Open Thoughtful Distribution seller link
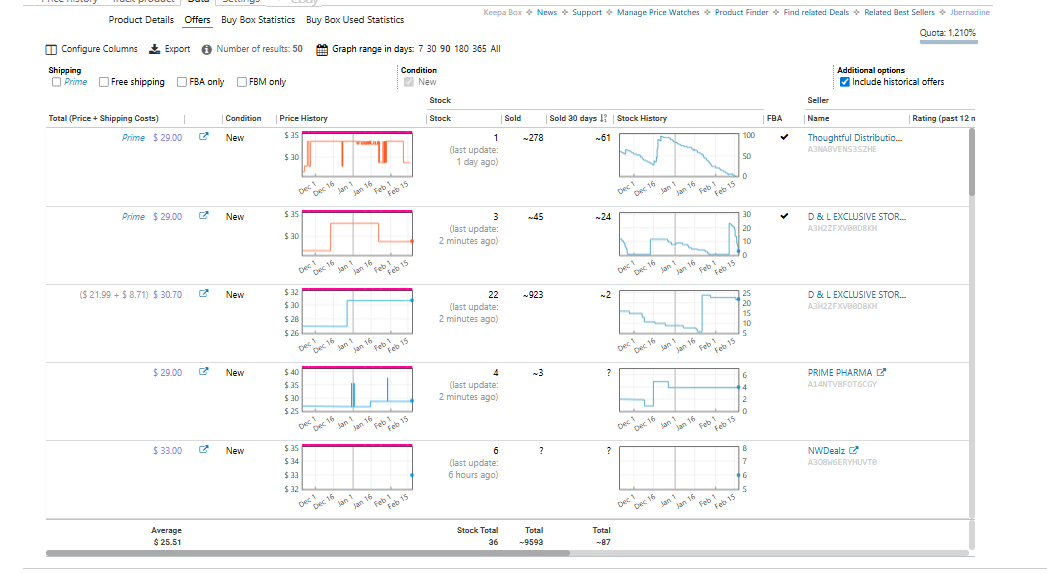This screenshot has width=1047, height=573. 854,138
